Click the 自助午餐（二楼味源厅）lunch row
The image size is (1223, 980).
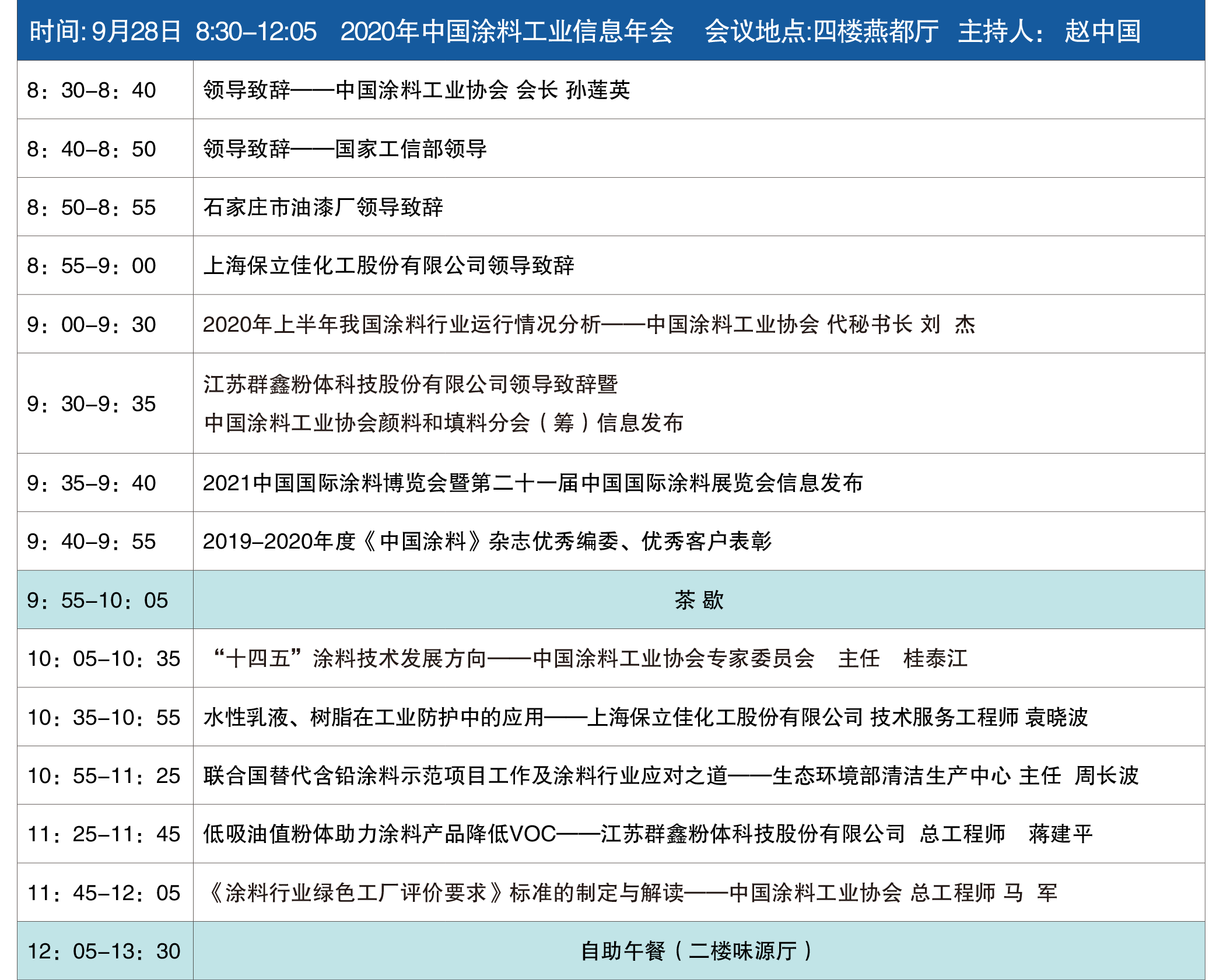click(698, 951)
